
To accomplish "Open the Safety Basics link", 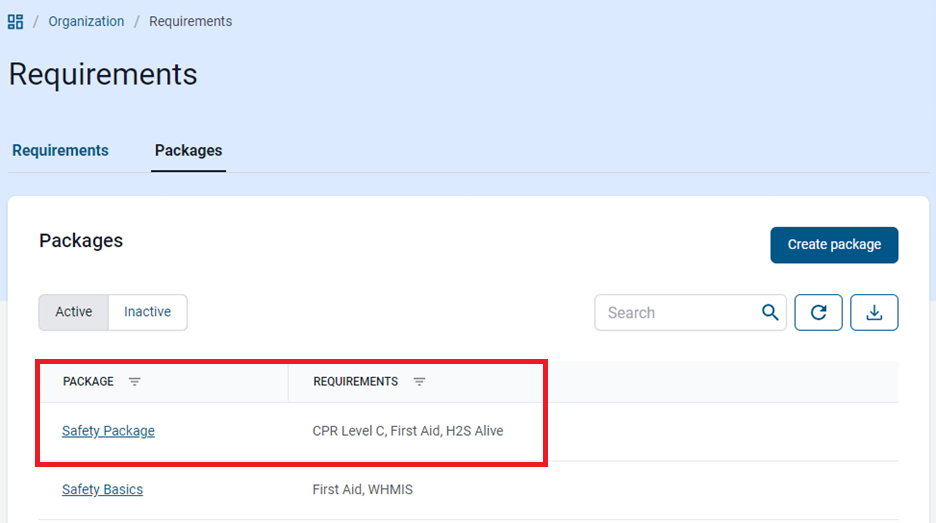I will 102,490.
